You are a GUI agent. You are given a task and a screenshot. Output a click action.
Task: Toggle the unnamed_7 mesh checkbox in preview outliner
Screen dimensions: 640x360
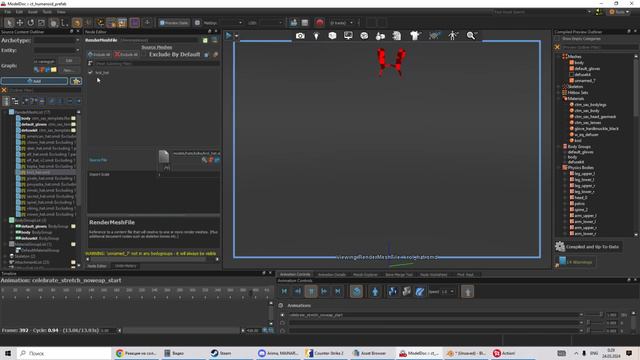[x=572, y=80]
